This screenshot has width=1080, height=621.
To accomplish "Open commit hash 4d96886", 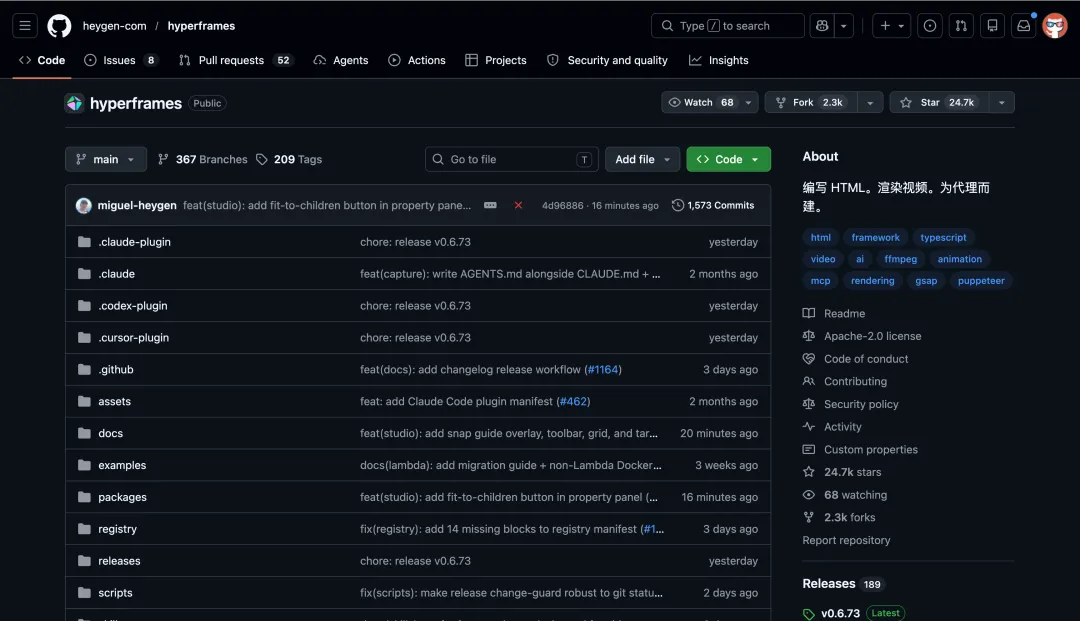I will pyautogui.click(x=562, y=205).
